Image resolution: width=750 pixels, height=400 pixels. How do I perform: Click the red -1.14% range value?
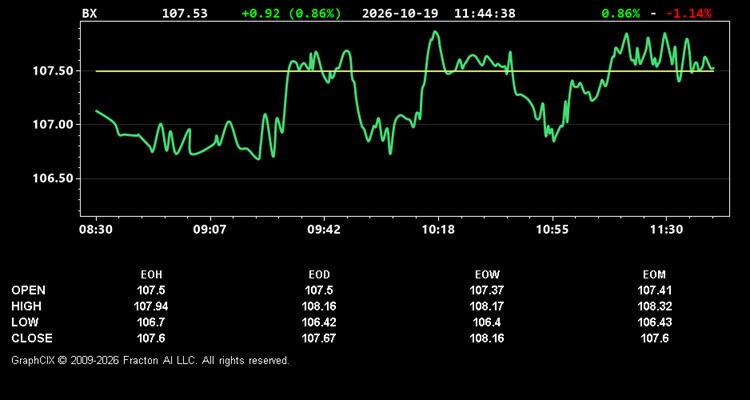689,13
